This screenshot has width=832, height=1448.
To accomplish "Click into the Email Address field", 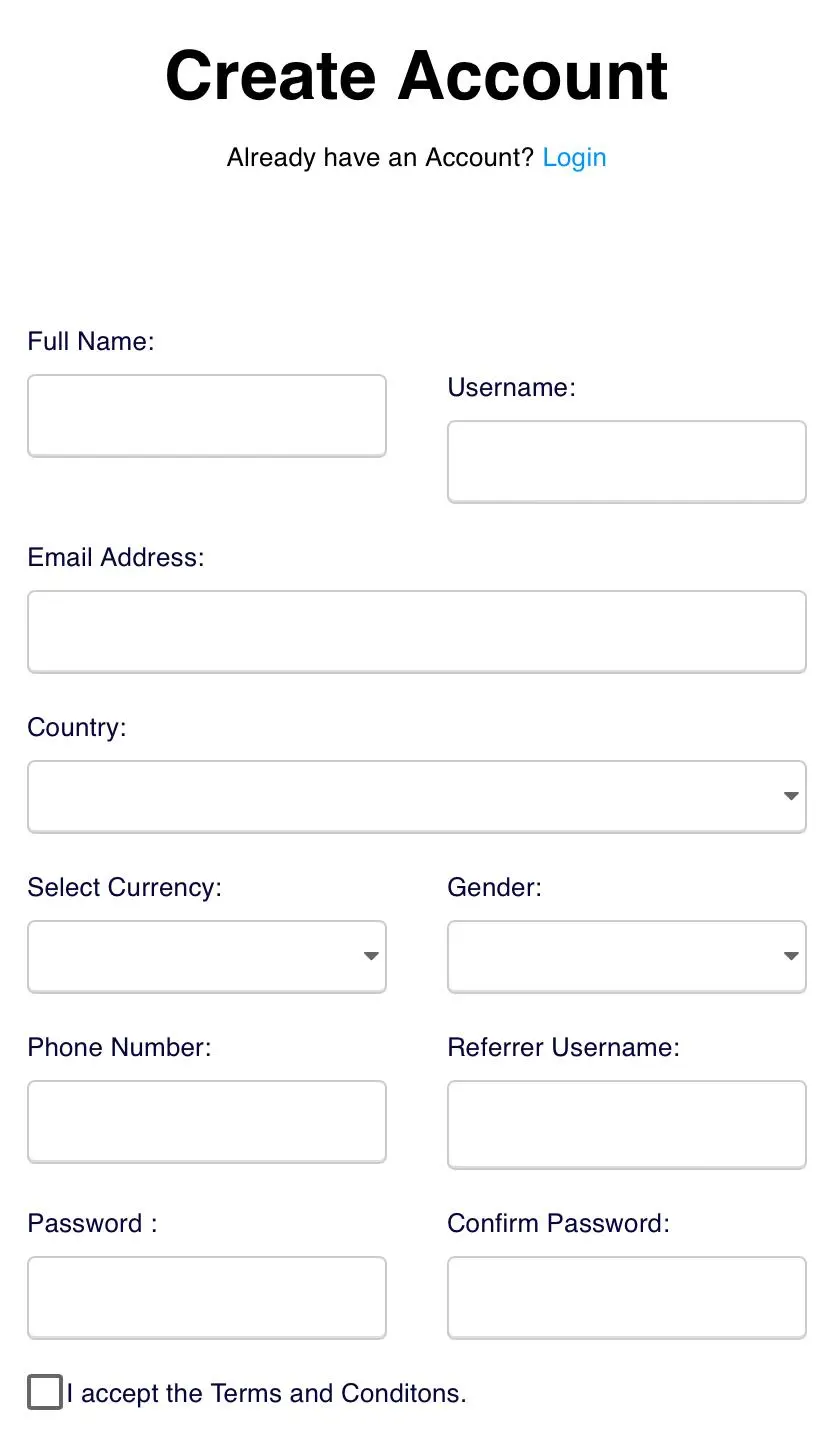I will coord(417,632).
